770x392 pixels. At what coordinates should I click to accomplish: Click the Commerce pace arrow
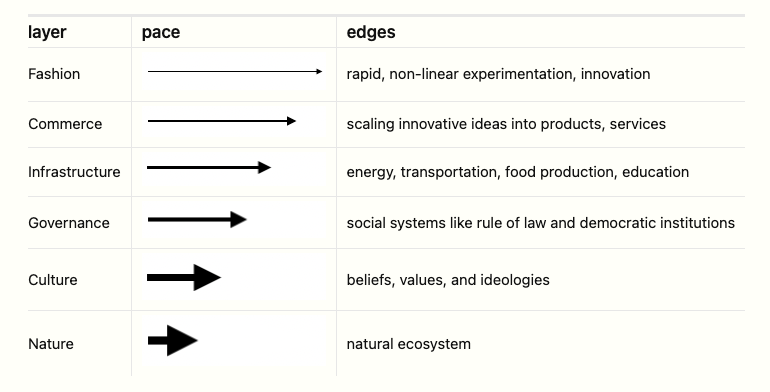221,121
